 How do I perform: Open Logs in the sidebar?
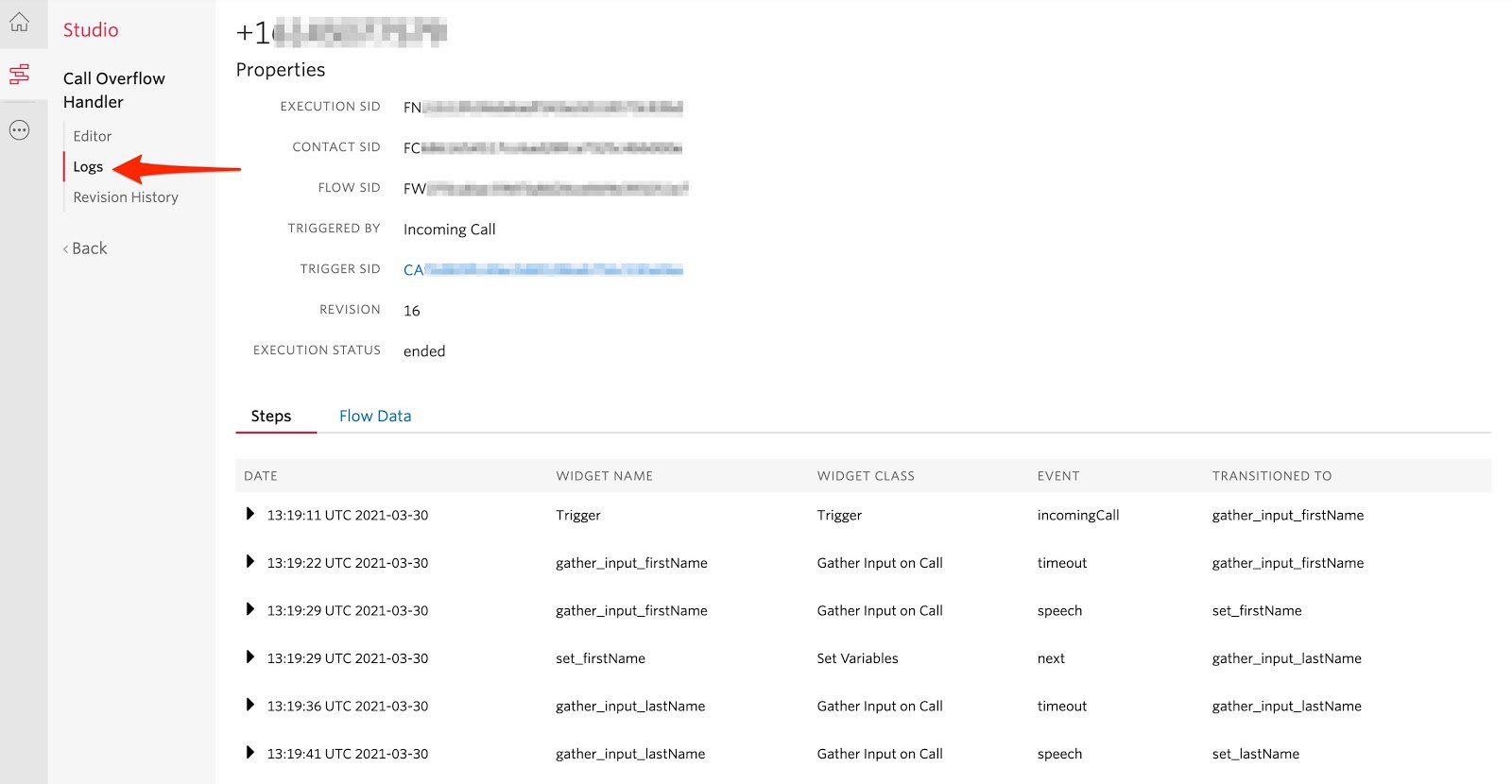coord(88,166)
